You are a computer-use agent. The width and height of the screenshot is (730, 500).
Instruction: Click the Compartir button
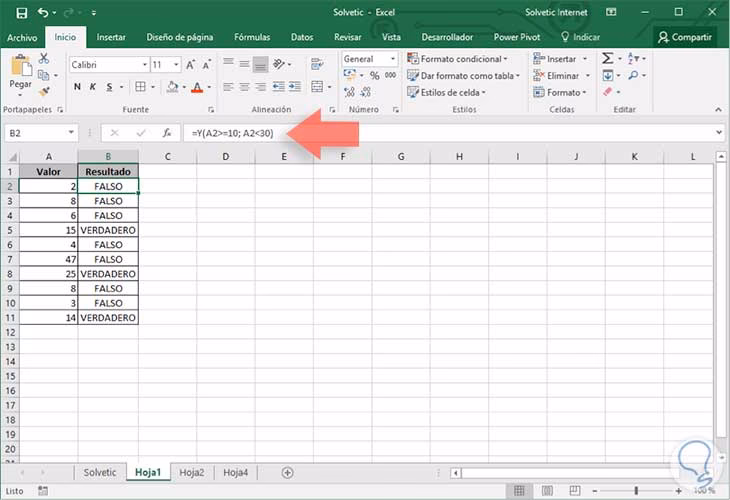[684, 37]
